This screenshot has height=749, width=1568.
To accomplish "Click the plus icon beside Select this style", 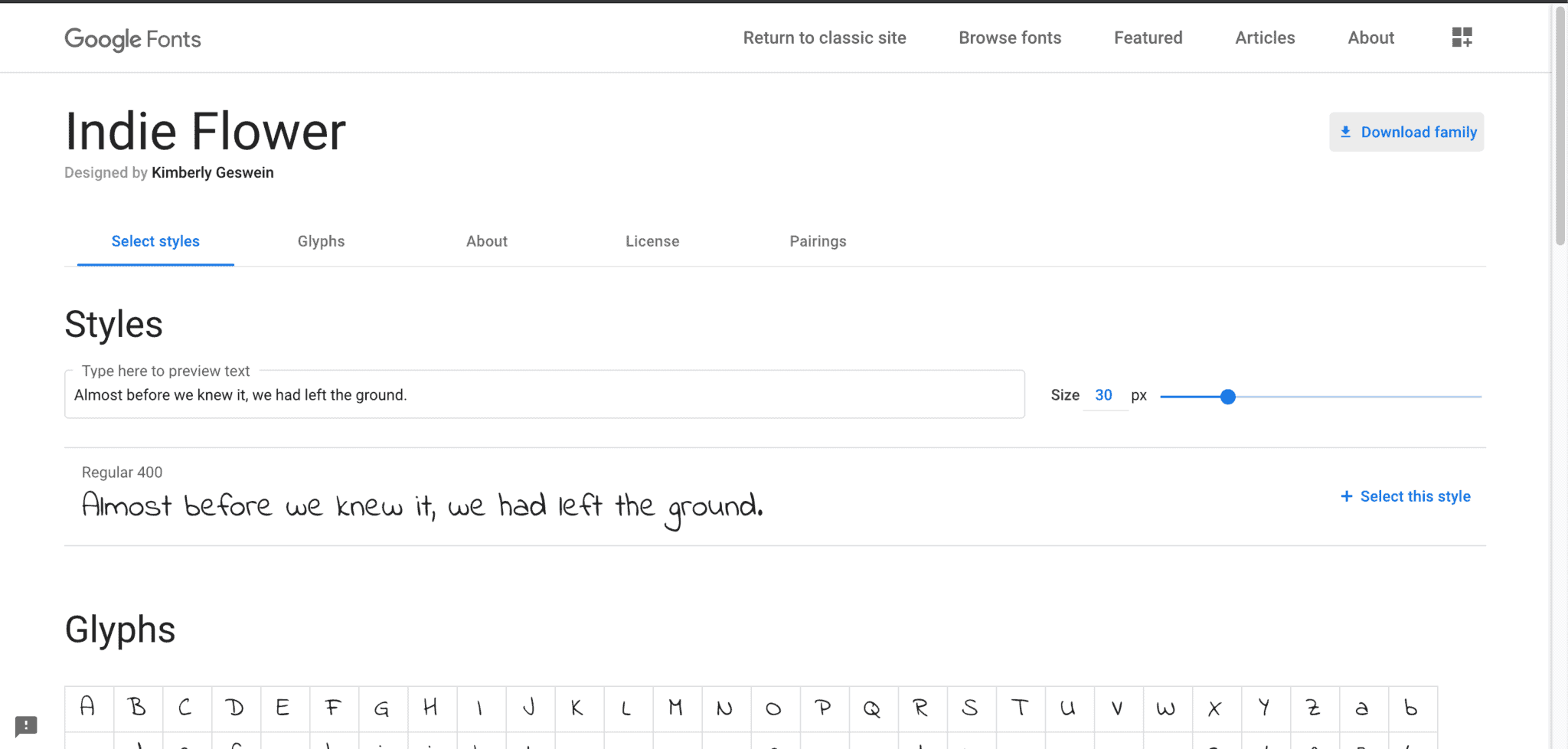I will pyautogui.click(x=1346, y=496).
